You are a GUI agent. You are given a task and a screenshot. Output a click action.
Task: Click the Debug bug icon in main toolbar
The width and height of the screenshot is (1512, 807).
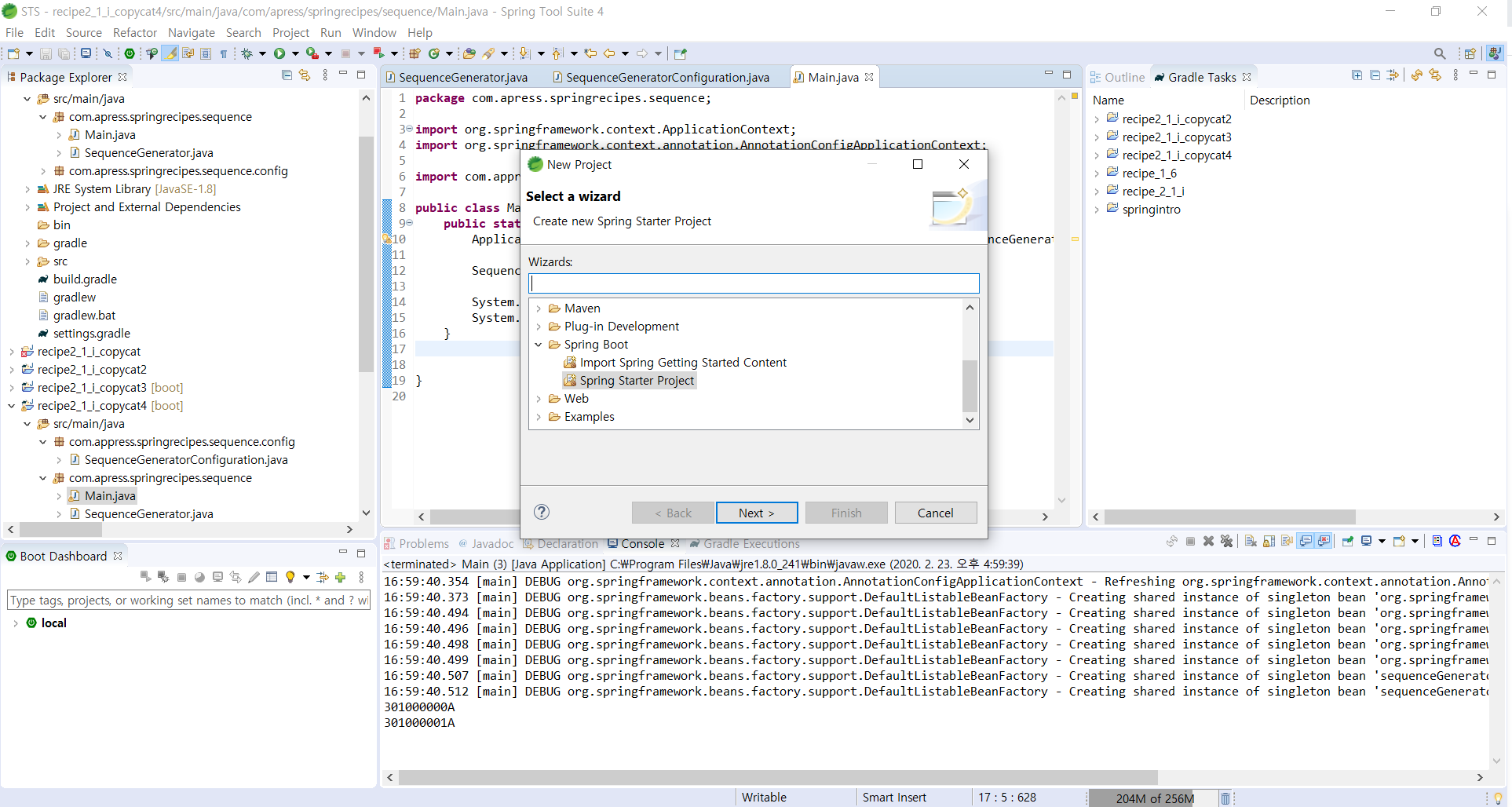247,53
